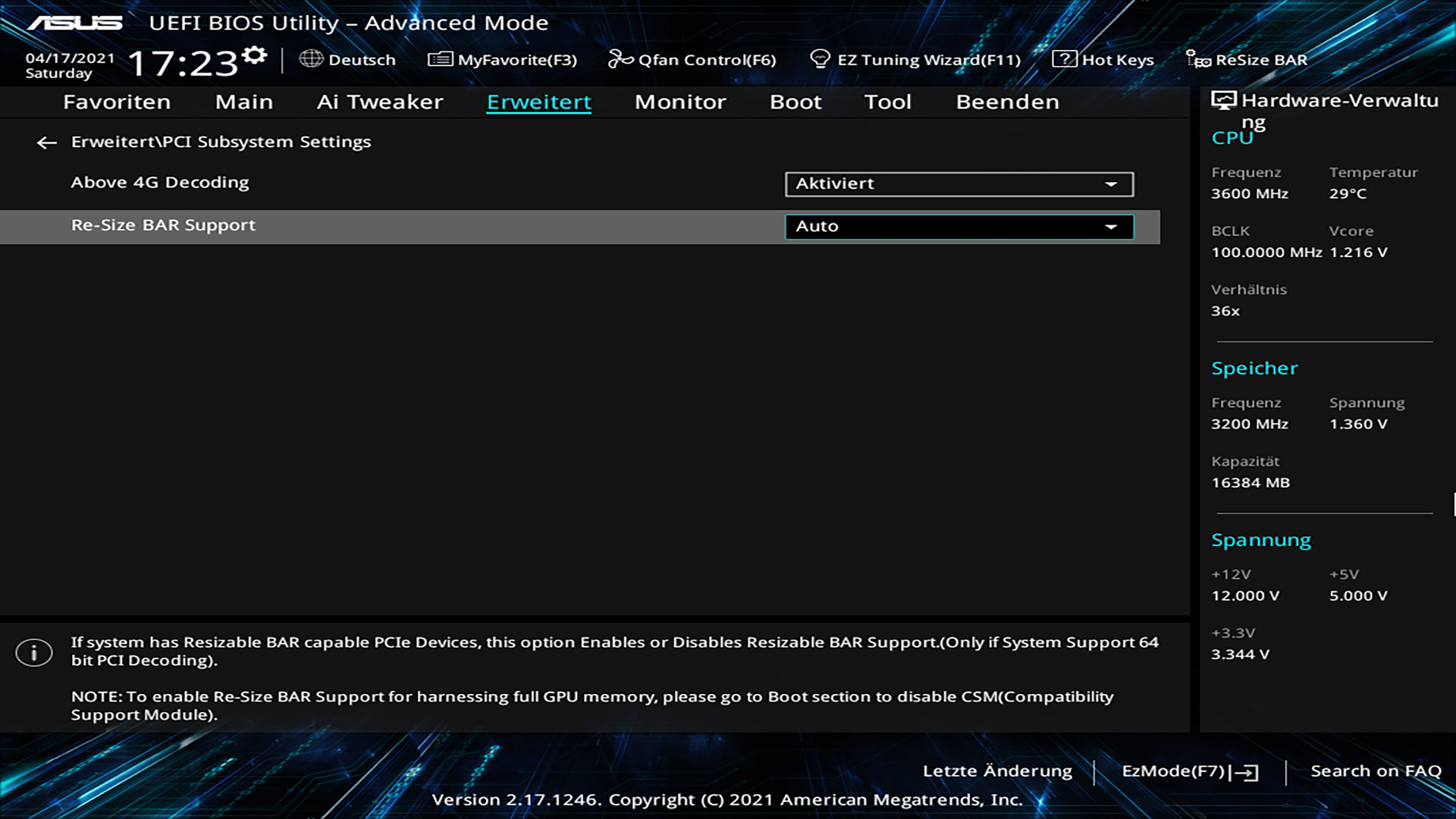Click the arrow on the Auto dropdown

1111,227
